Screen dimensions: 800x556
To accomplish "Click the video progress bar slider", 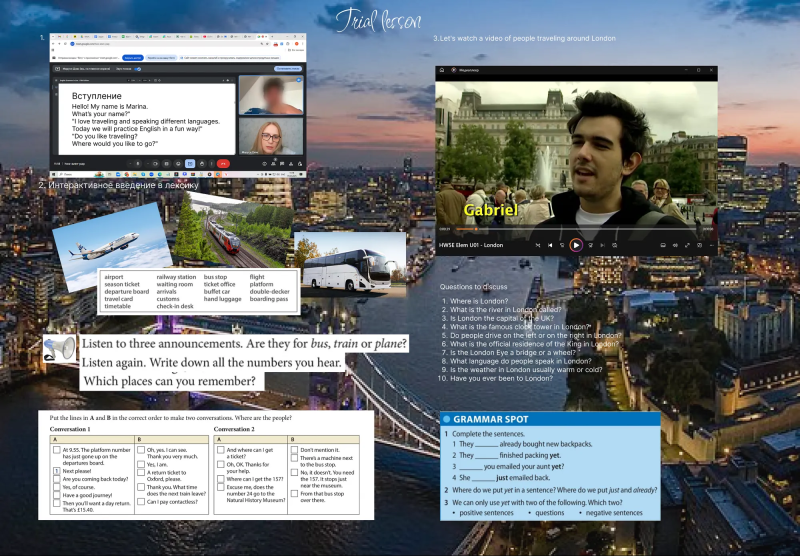I will click(579, 229).
